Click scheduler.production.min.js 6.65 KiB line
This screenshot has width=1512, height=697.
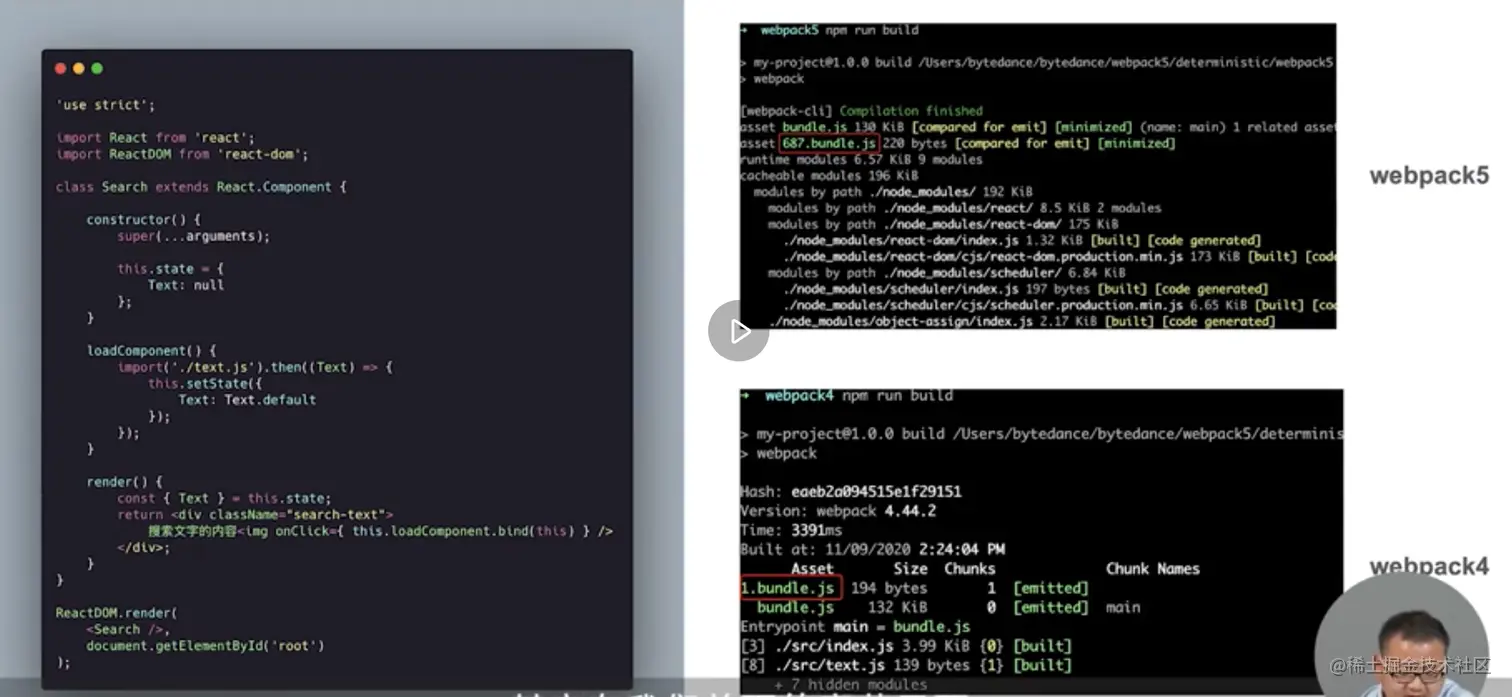pyautogui.click(x=1059, y=305)
